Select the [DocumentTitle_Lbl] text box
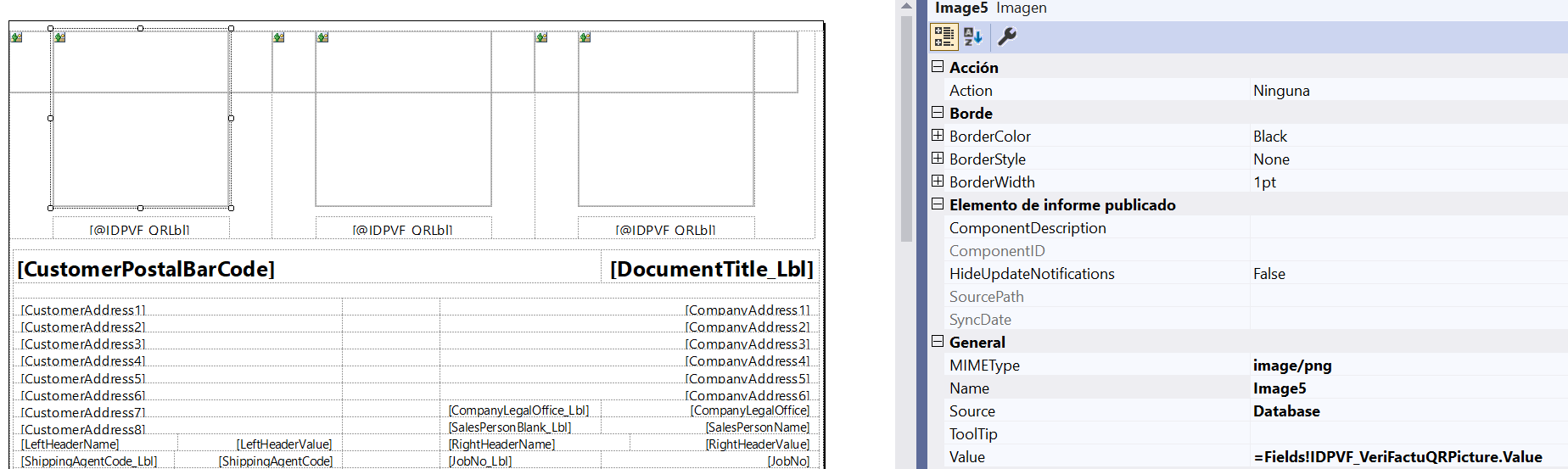This screenshot has height=469, width=1568. 711,269
